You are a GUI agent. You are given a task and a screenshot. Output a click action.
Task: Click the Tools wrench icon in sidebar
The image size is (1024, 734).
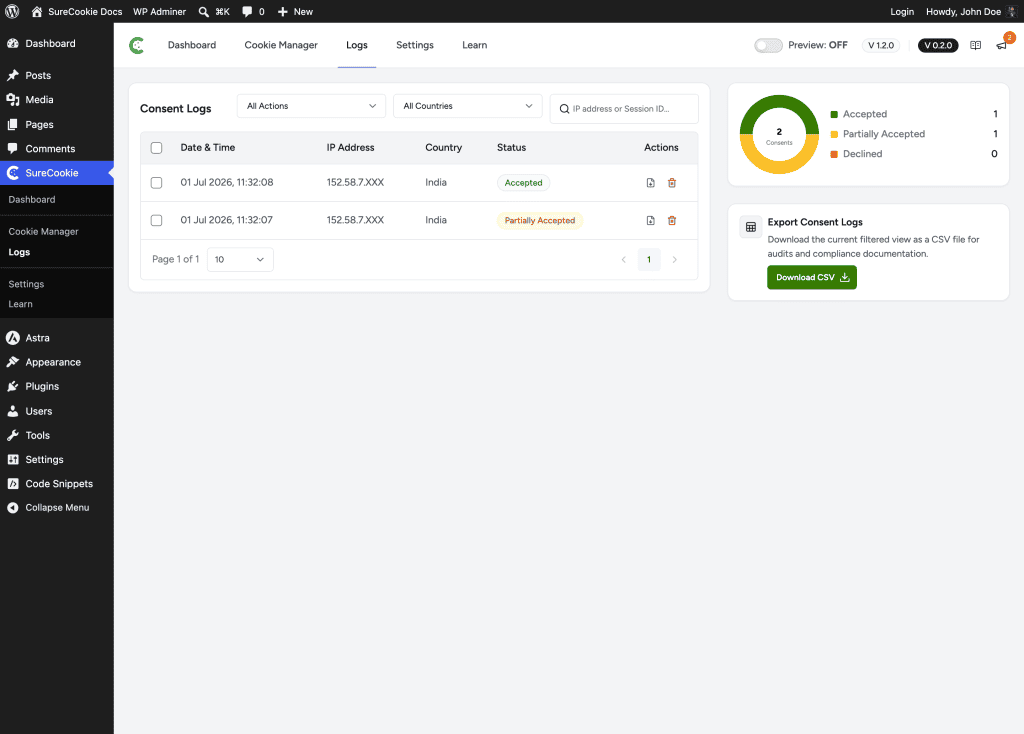coord(13,435)
